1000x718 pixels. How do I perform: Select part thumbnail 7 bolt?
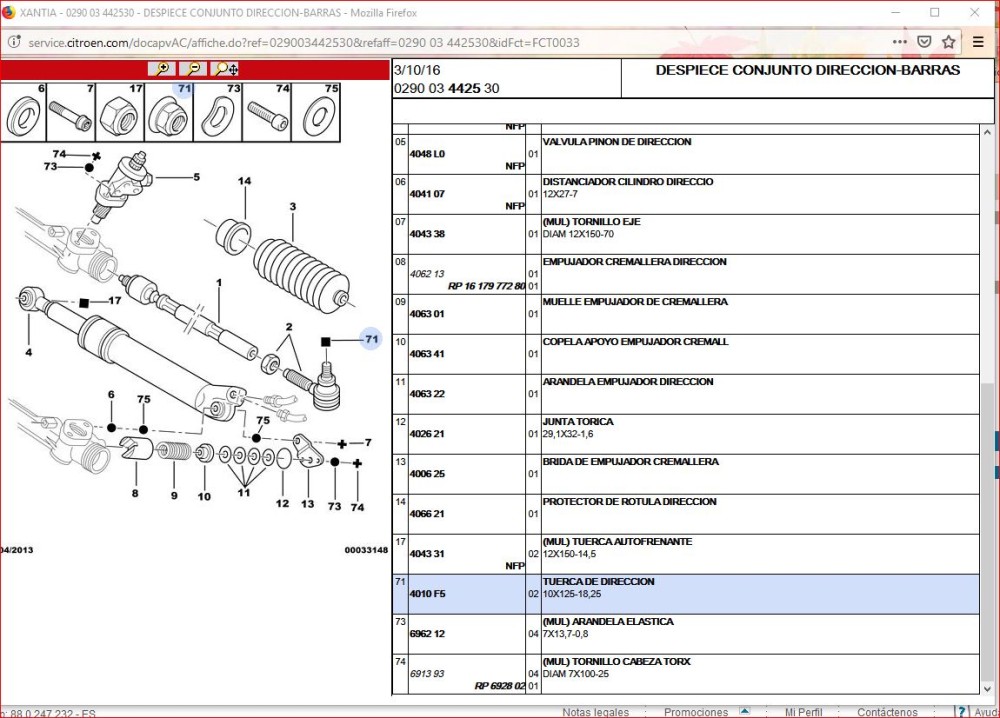click(x=71, y=112)
